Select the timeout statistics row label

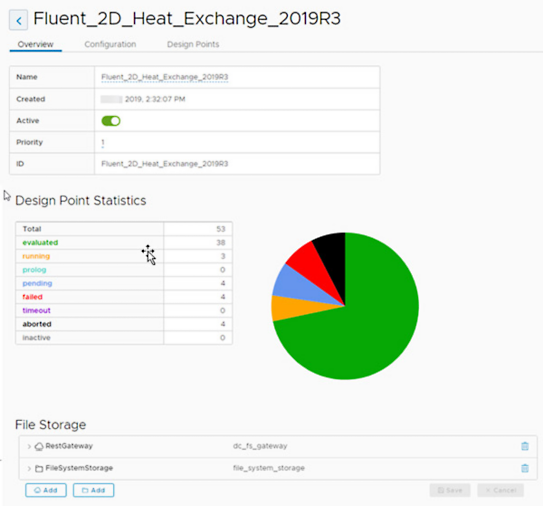(x=36, y=310)
